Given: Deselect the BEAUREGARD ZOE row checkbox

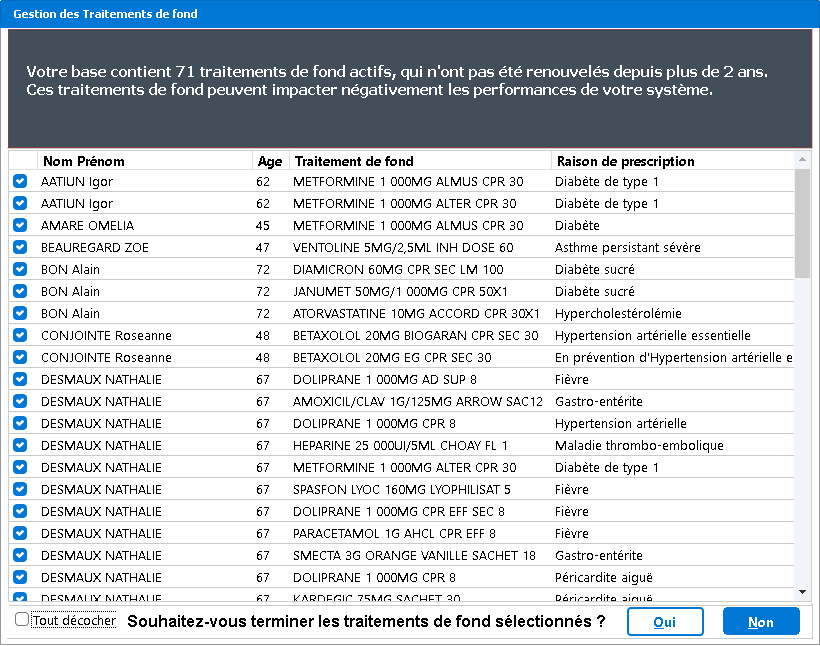Looking at the screenshot, I should tap(20, 247).
